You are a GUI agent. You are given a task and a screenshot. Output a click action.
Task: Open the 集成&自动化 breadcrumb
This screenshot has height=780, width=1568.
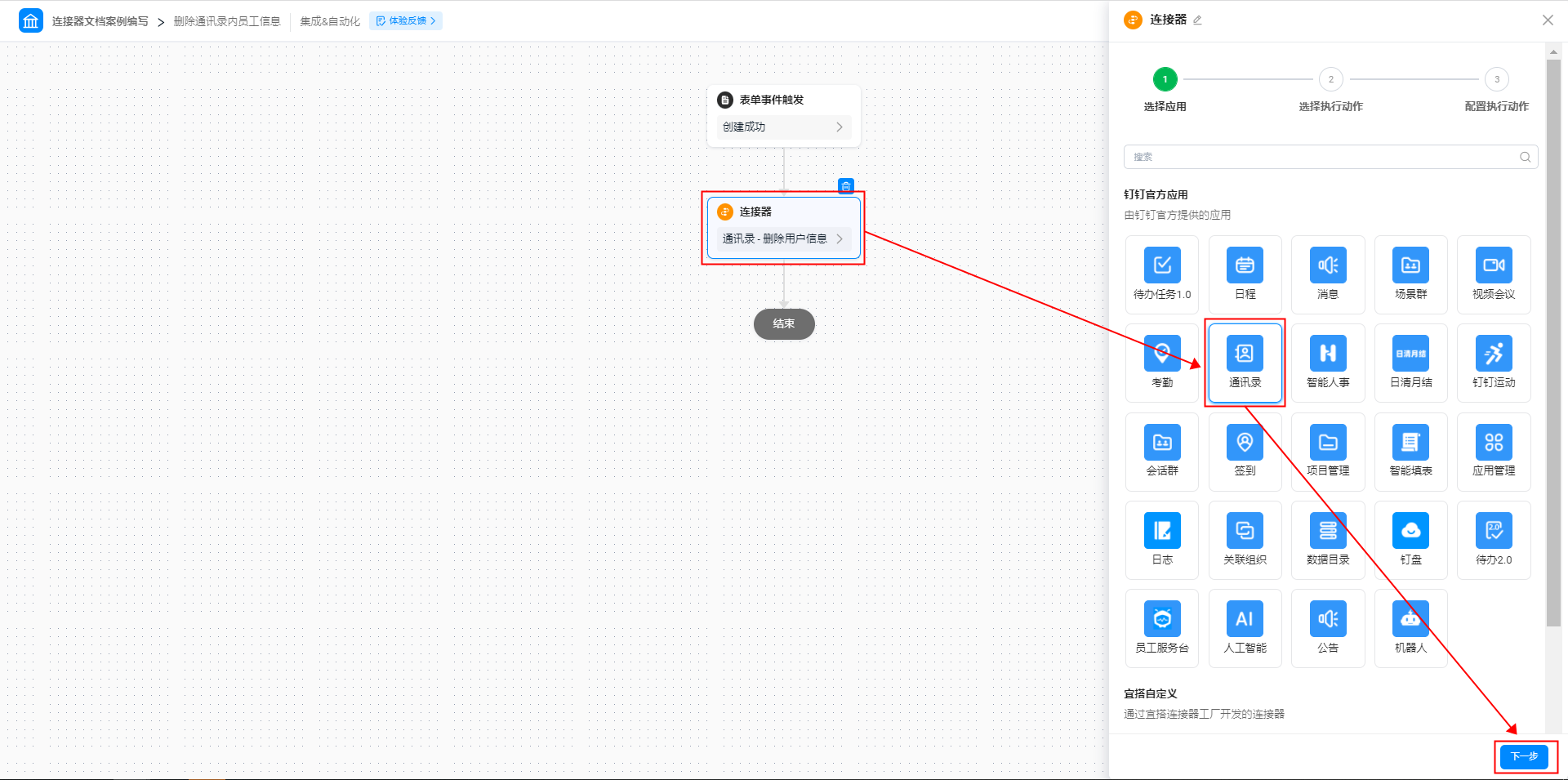[x=330, y=21]
